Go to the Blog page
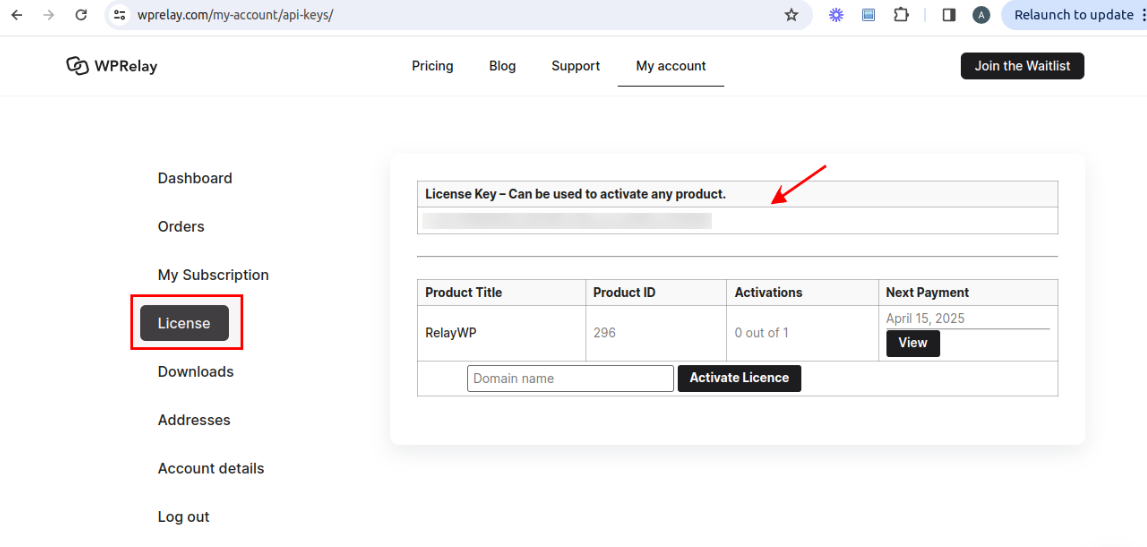Screen dimensions: 1147x547 click(502, 66)
